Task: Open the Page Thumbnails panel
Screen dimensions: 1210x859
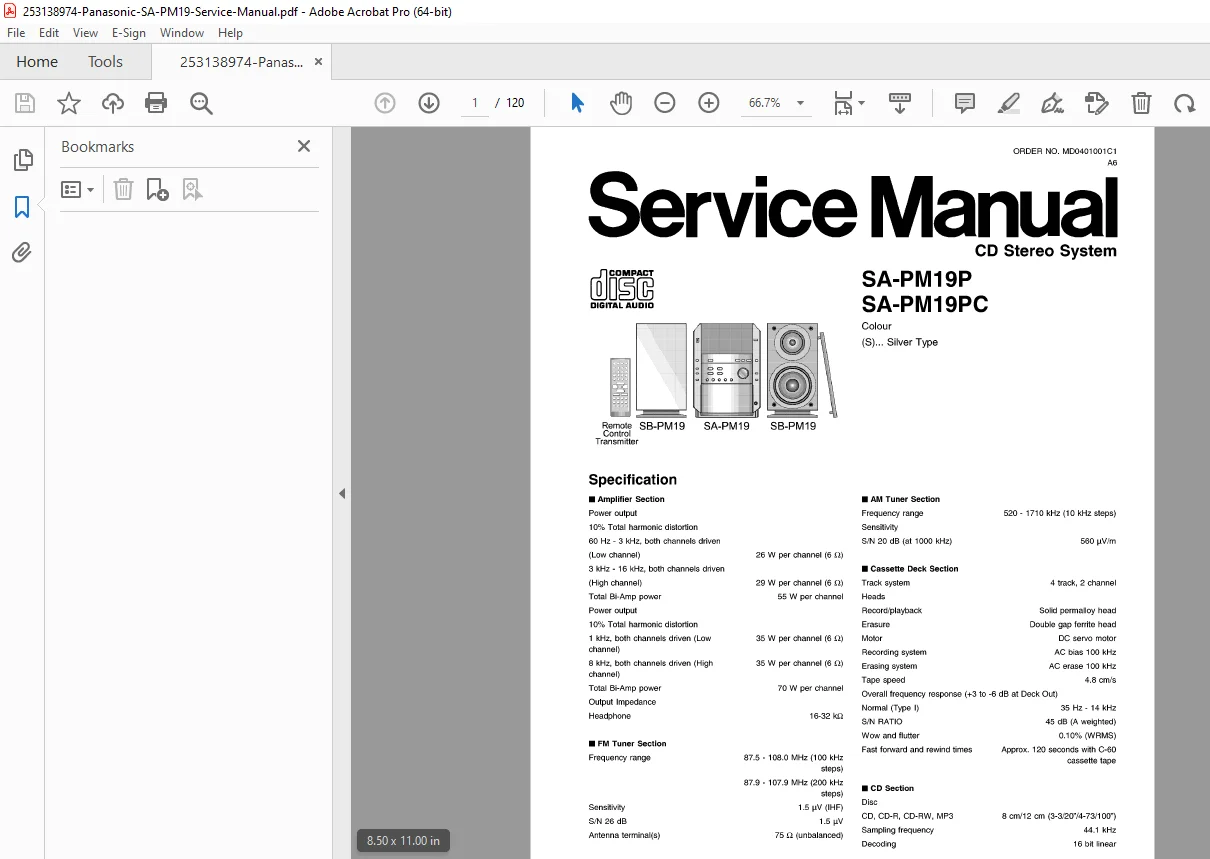Action: 22,160
